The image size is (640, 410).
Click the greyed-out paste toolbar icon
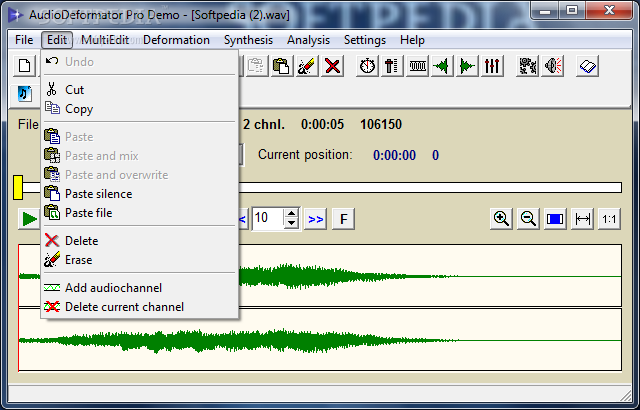coord(256,66)
